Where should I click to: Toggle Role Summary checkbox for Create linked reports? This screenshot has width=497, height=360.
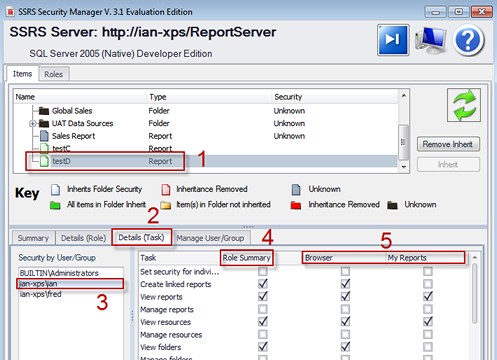click(x=263, y=284)
